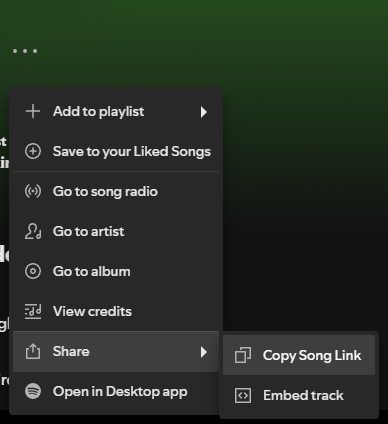Expand the Share submenu arrow
This screenshot has height=424, width=388.
[203, 352]
